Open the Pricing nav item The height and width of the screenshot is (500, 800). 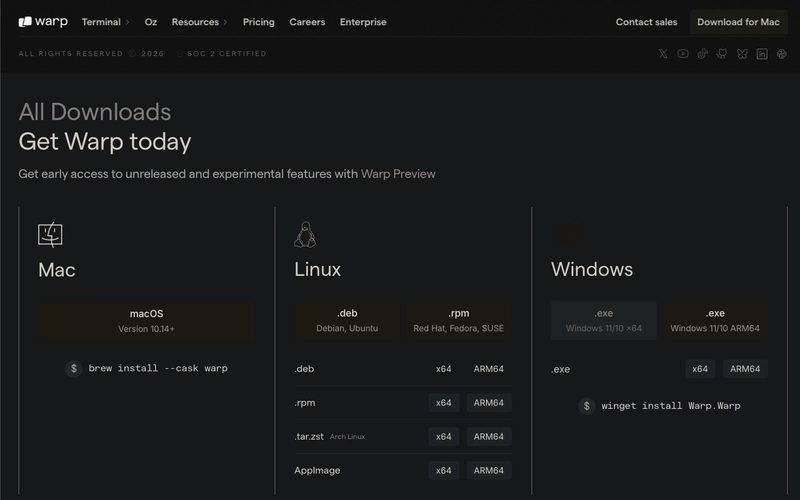(x=259, y=22)
